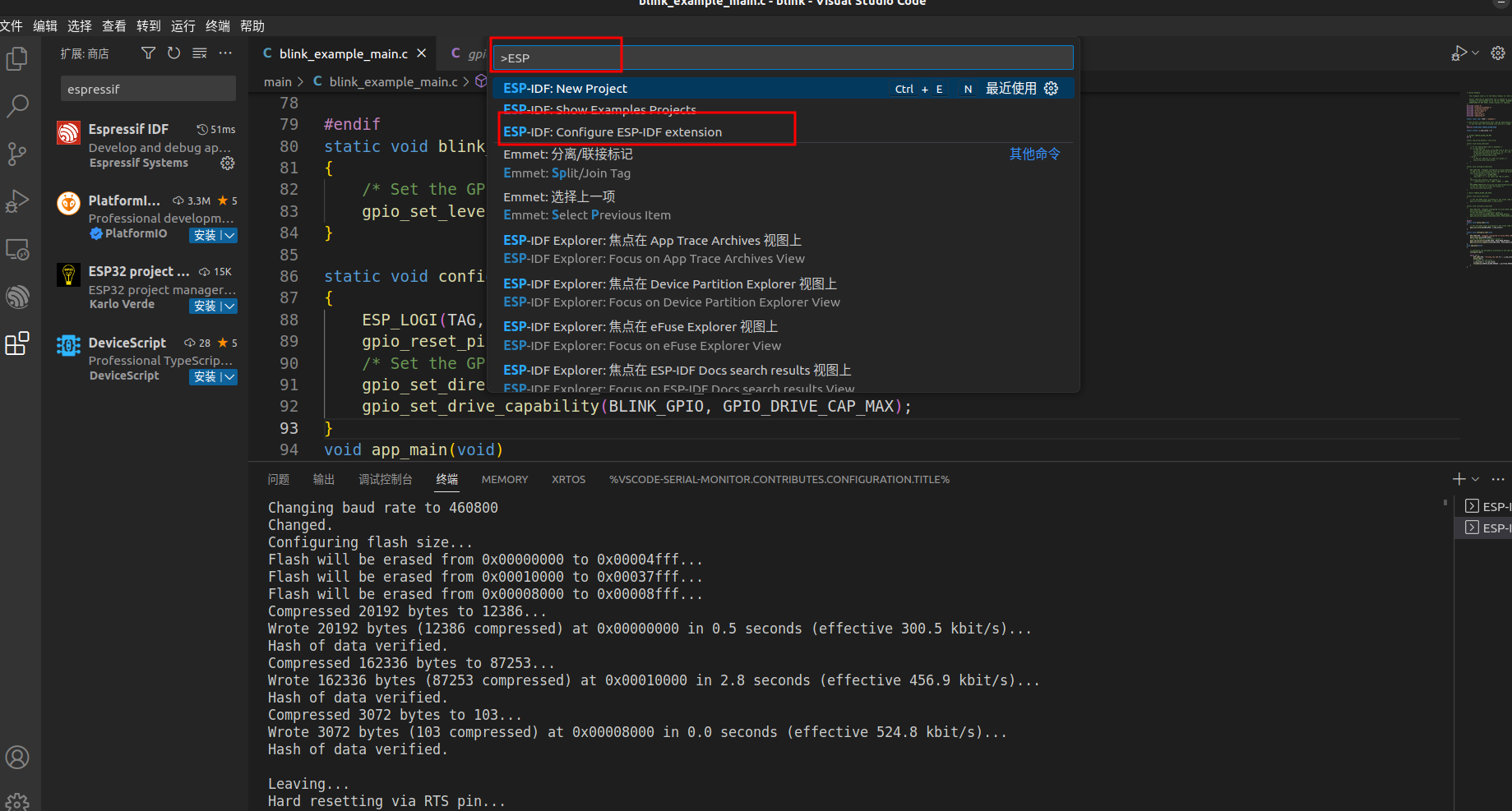Configure keybinding gear for New Project
The height and width of the screenshot is (811, 1512).
pyautogui.click(x=1051, y=88)
